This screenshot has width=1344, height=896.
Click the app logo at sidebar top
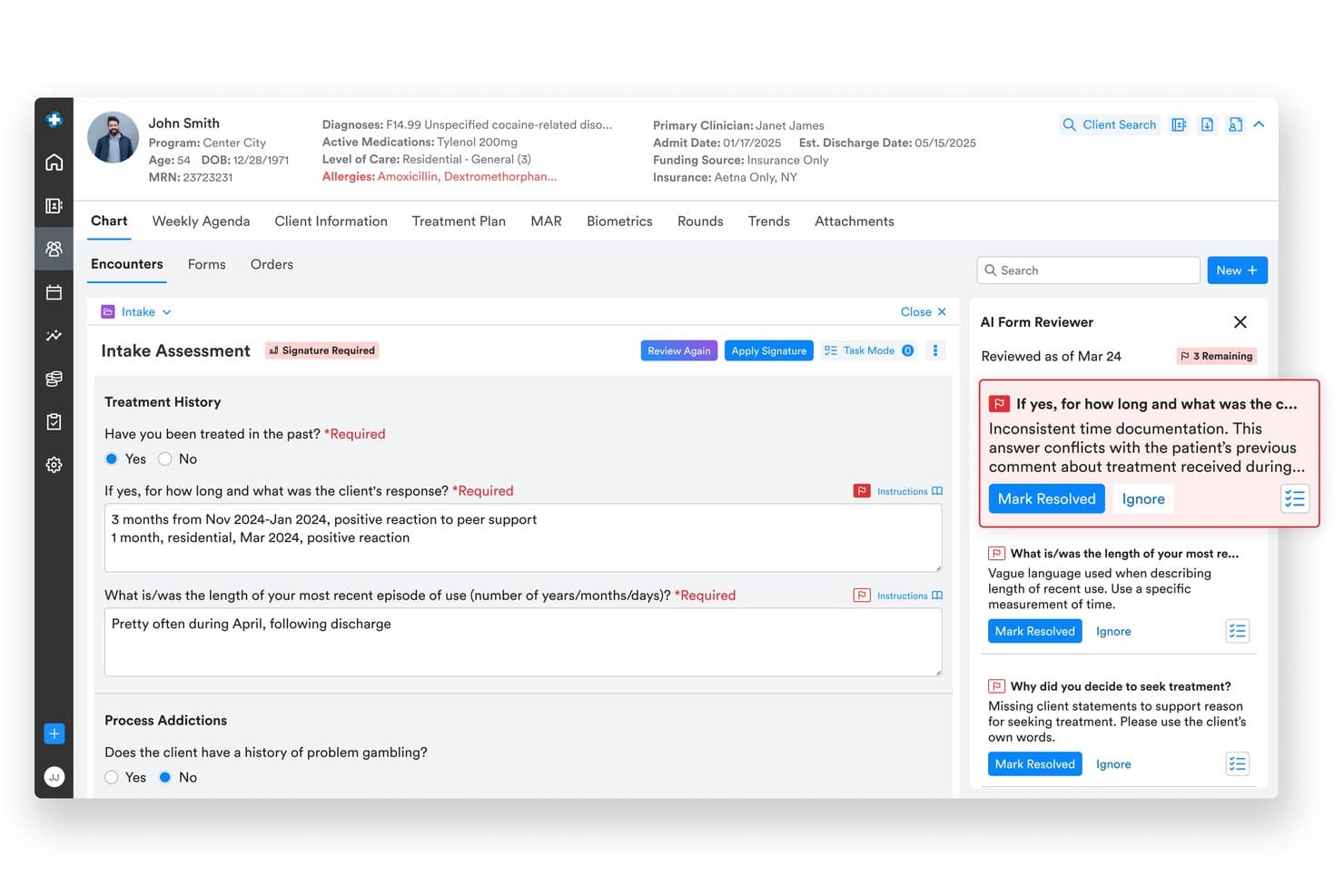[x=54, y=119]
